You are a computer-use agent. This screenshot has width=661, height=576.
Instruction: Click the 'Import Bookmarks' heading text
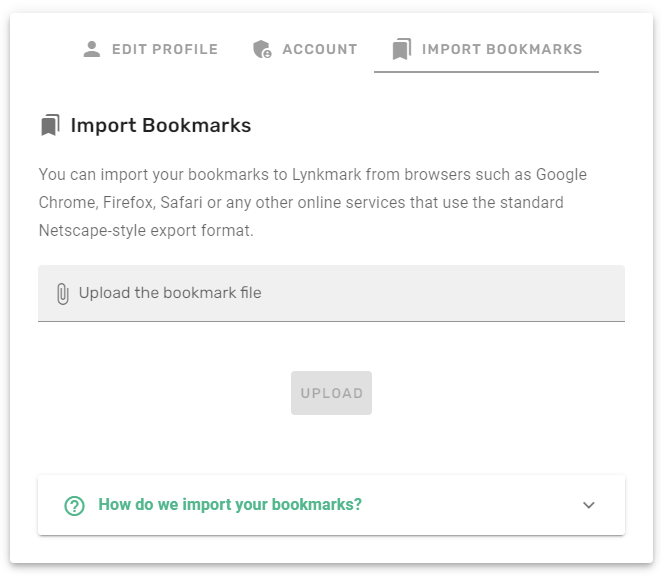tap(161, 125)
